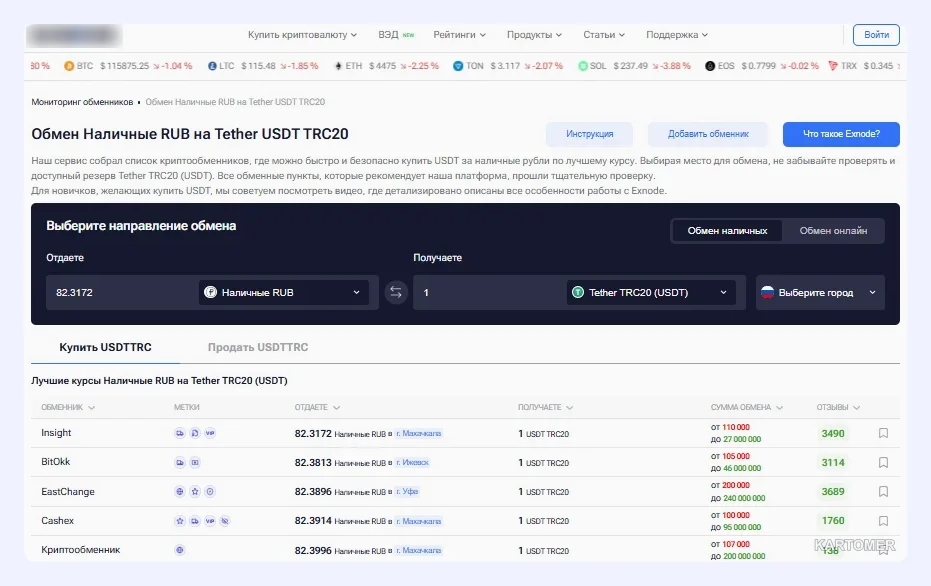Bookmark the EastChange exchanger
This screenshot has height=586, width=931.
pyautogui.click(x=884, y=492)
